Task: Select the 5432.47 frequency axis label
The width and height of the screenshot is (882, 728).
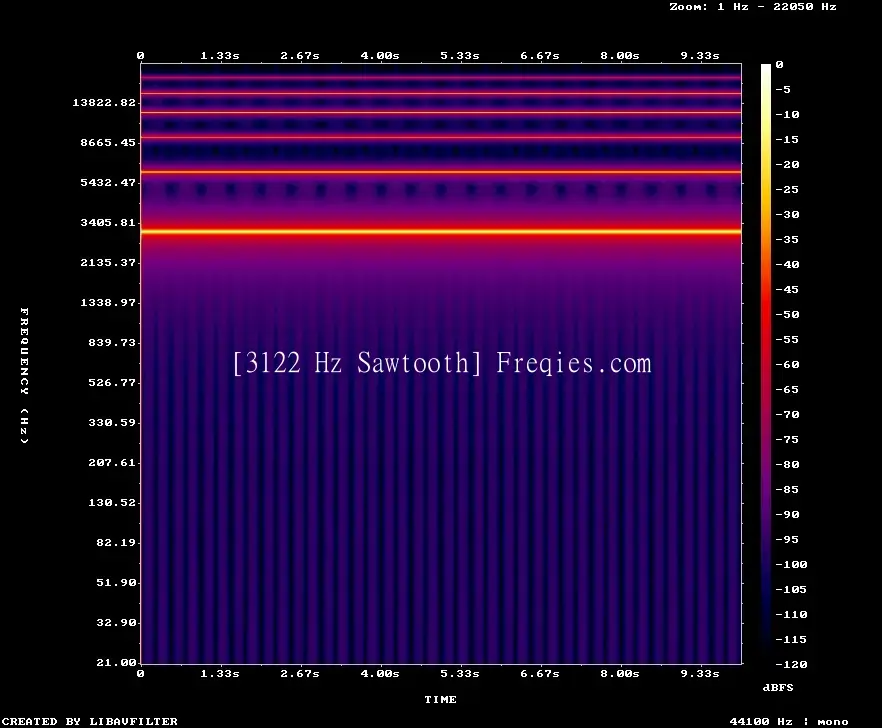Action: [108, 182]
